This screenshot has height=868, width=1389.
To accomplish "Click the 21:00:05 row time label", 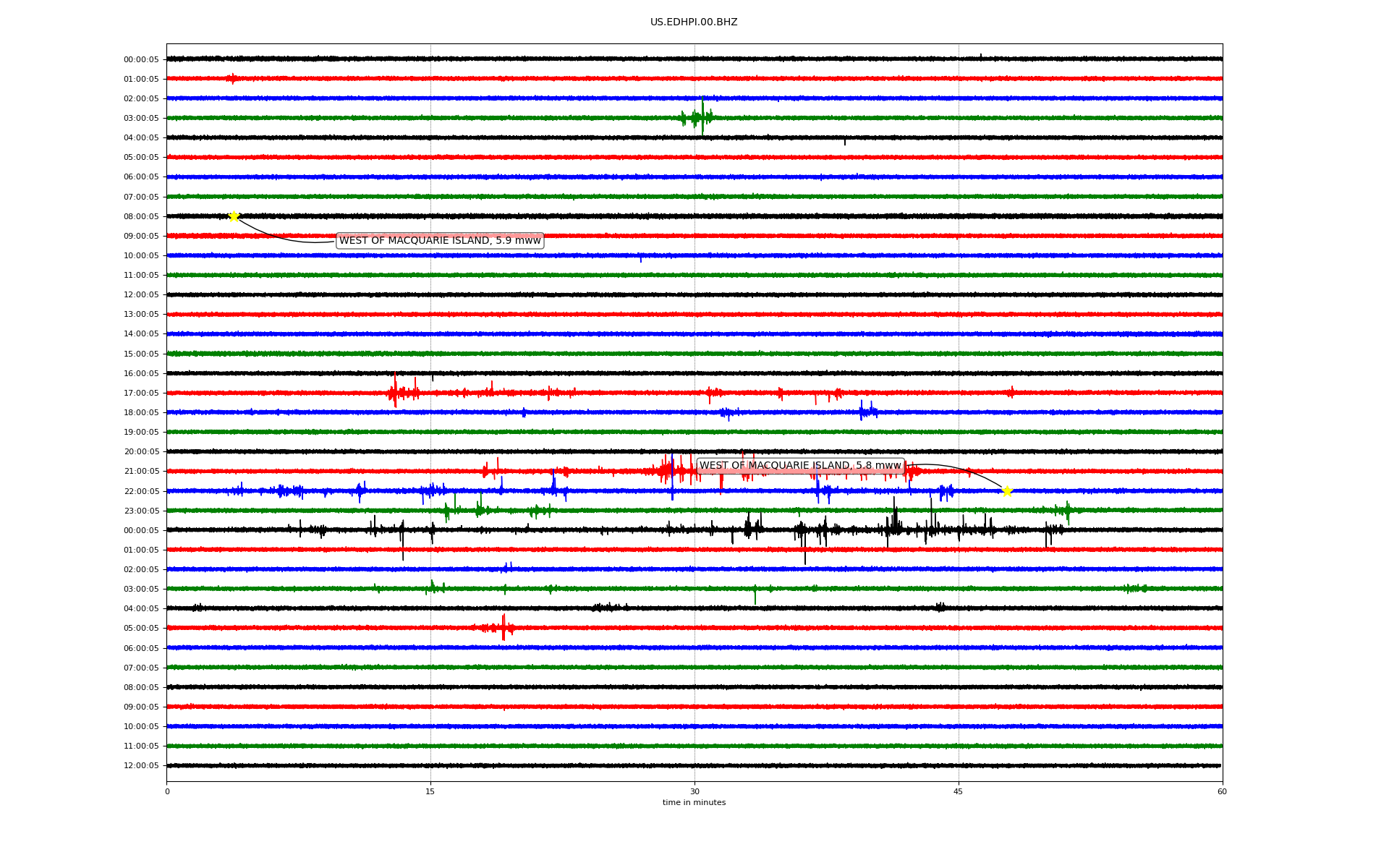I will [x=141, y=472].
